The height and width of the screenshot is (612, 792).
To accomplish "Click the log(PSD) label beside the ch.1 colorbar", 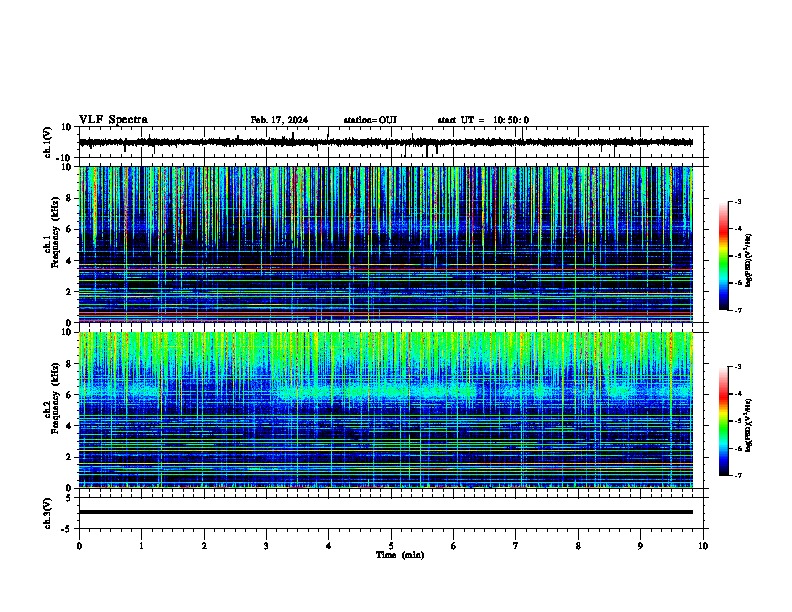I will (x=748, y=261).
